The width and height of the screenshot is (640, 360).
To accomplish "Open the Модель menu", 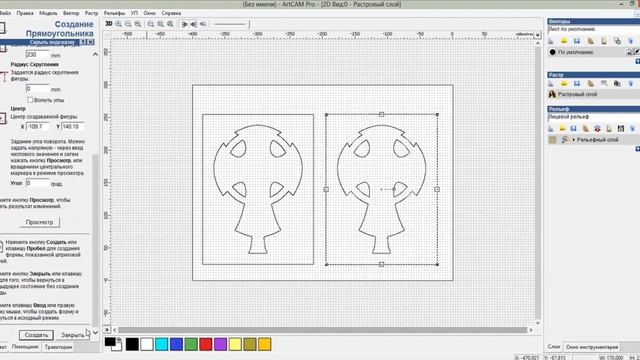I will coord(48,13).
